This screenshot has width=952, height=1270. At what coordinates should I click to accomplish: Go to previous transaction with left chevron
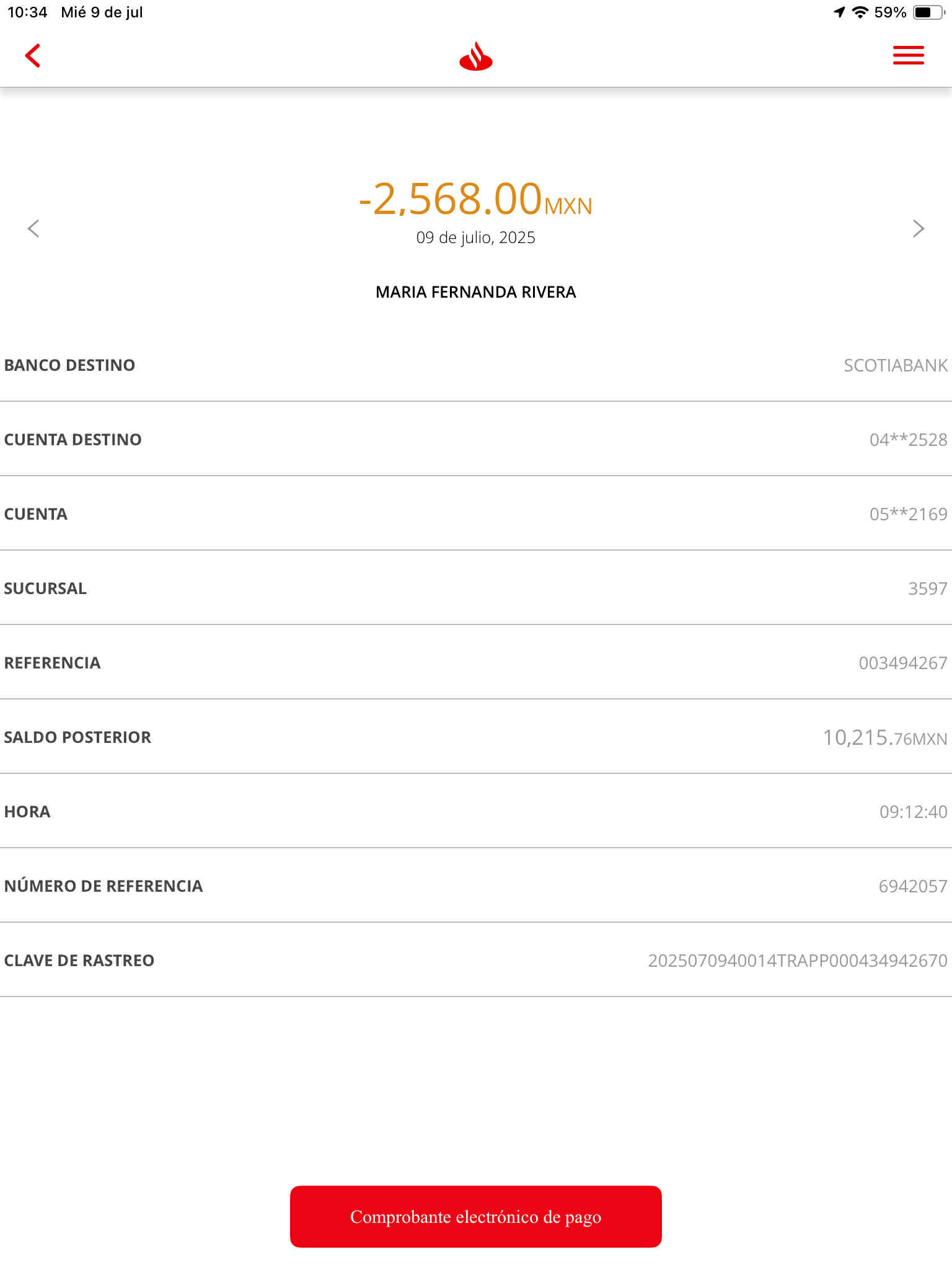point(33,228)
